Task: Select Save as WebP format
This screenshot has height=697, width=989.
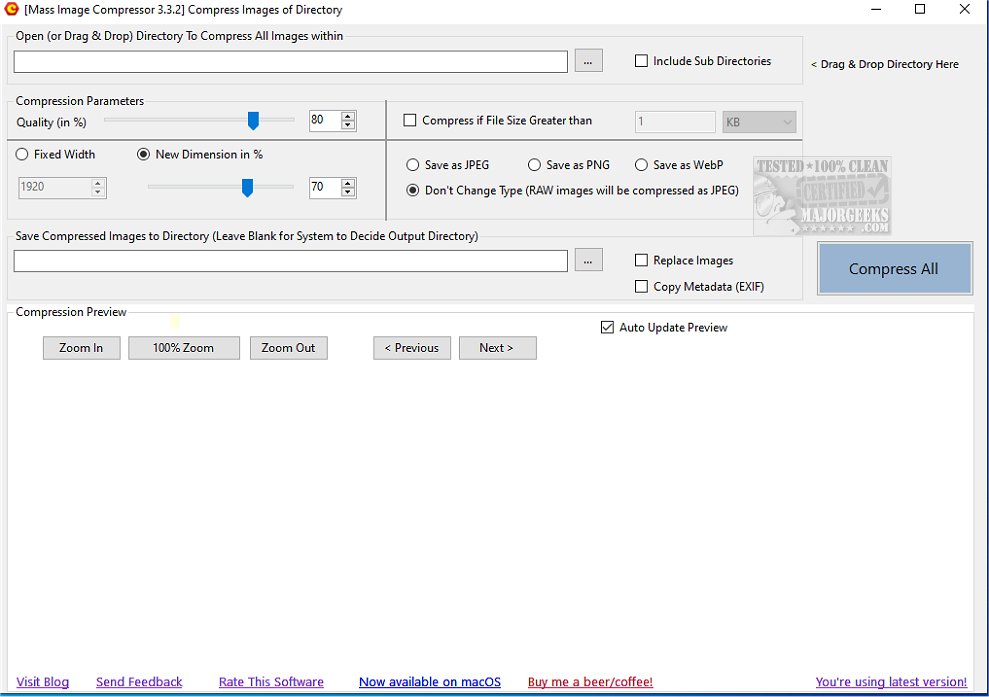Action: (x=640, y=165)
